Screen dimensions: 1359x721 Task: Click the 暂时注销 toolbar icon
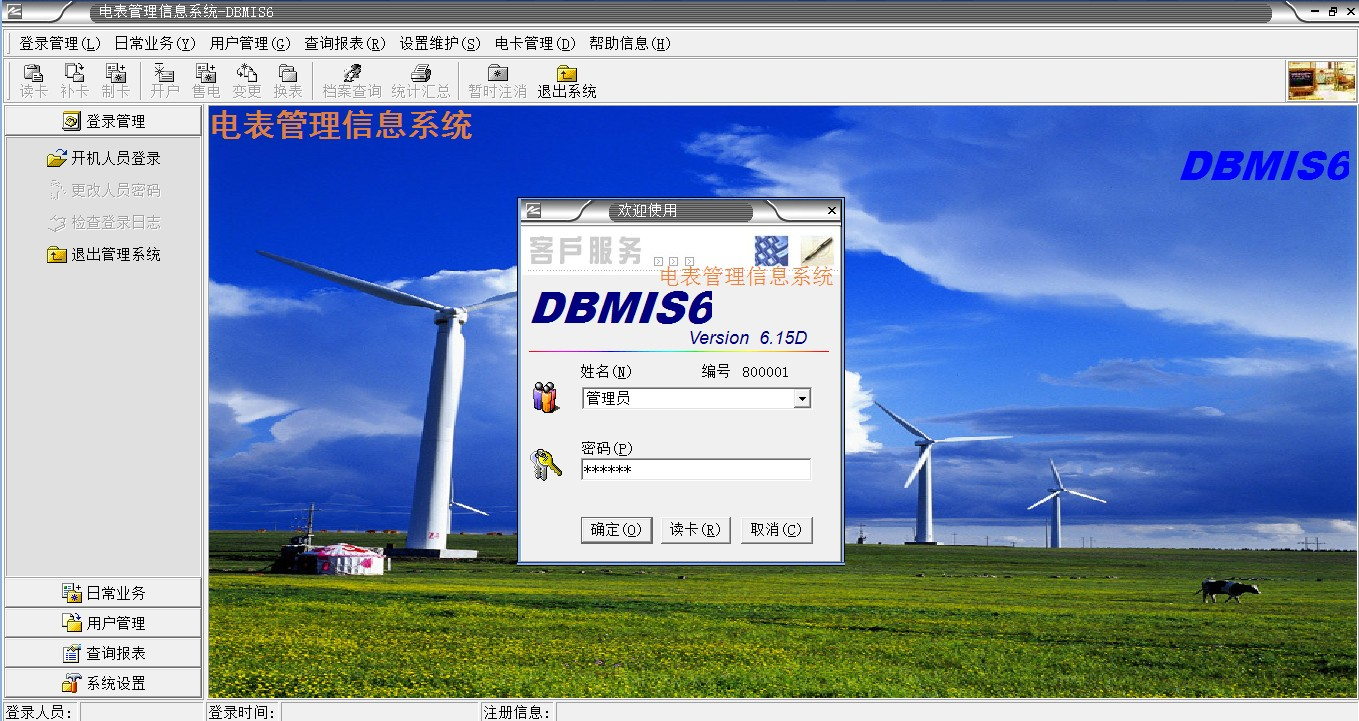click(x=497, y=73)
